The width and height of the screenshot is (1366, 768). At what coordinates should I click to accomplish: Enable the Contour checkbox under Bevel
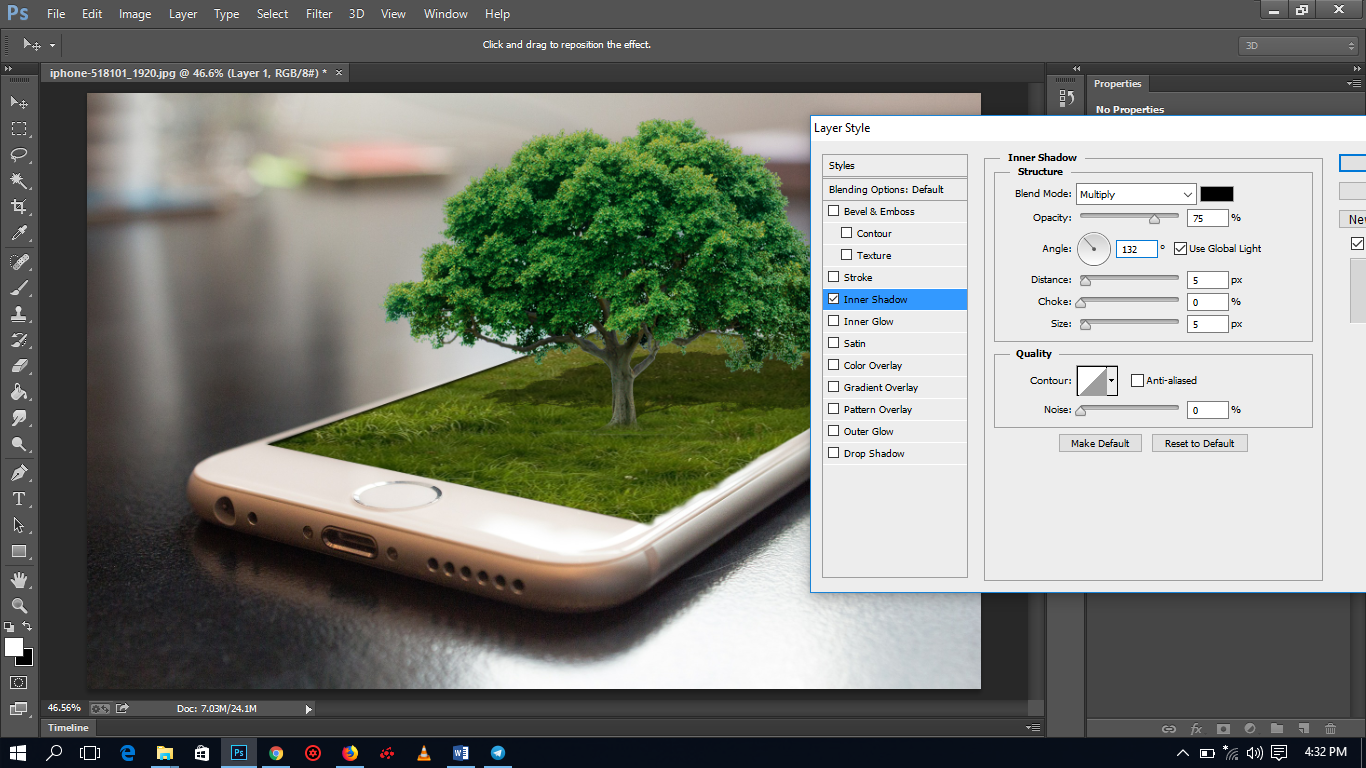(846, 233)
